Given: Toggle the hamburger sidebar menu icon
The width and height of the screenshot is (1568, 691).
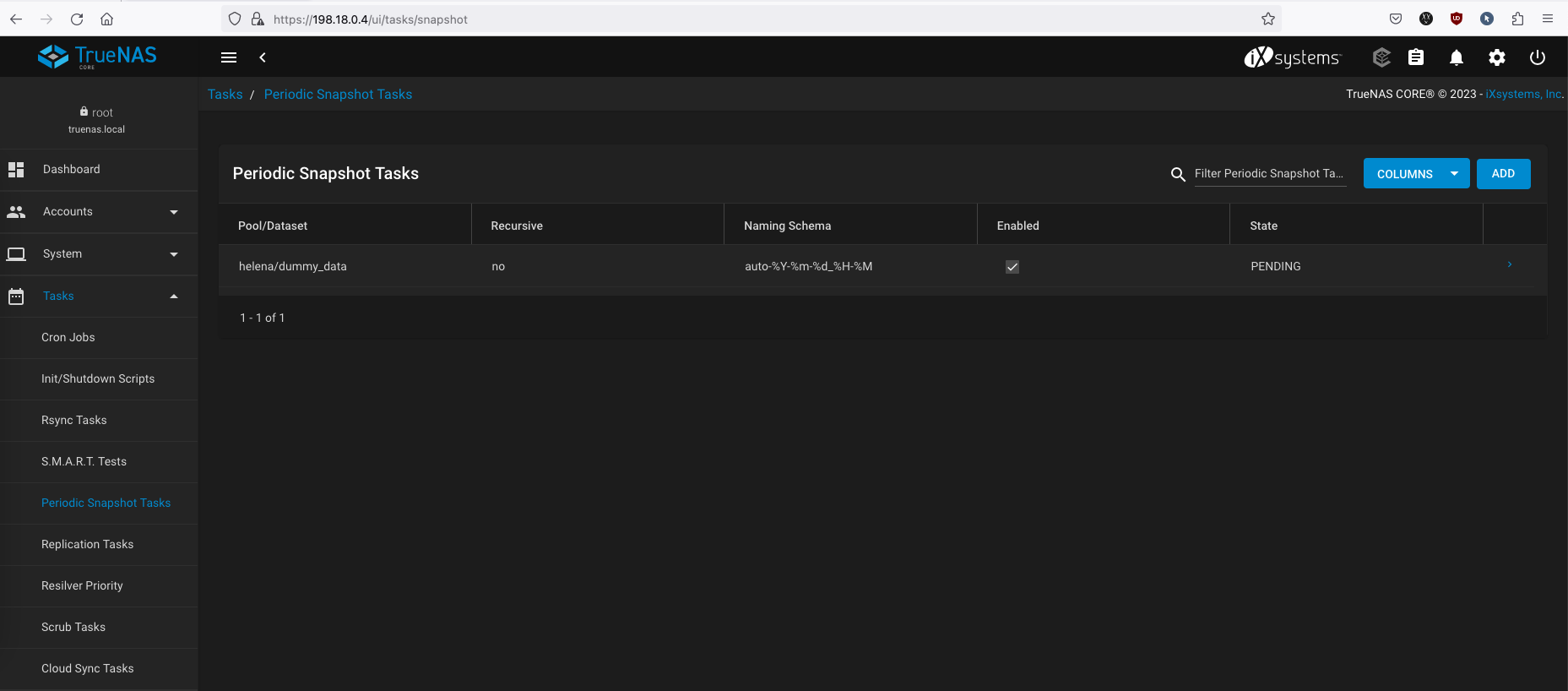Looking at the screenshot, I should coord(229,57).
